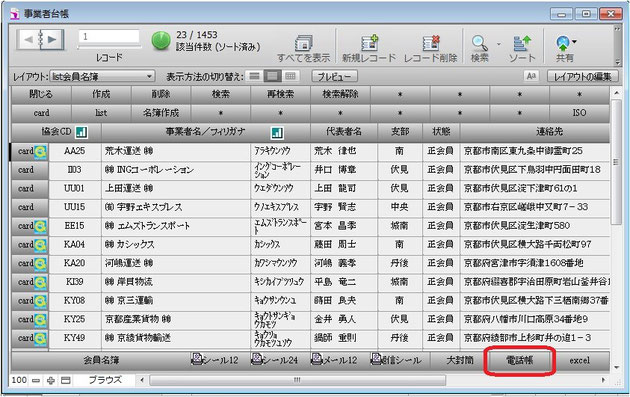Open the 検索 dropdown arrow

499,43
